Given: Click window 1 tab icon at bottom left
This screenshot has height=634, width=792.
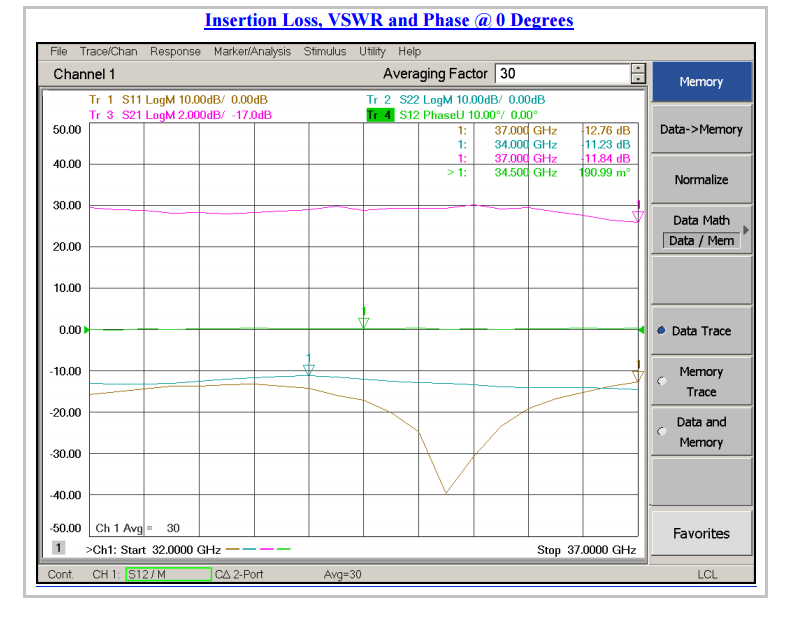Looking at the screenshot, I should (58, 548).
